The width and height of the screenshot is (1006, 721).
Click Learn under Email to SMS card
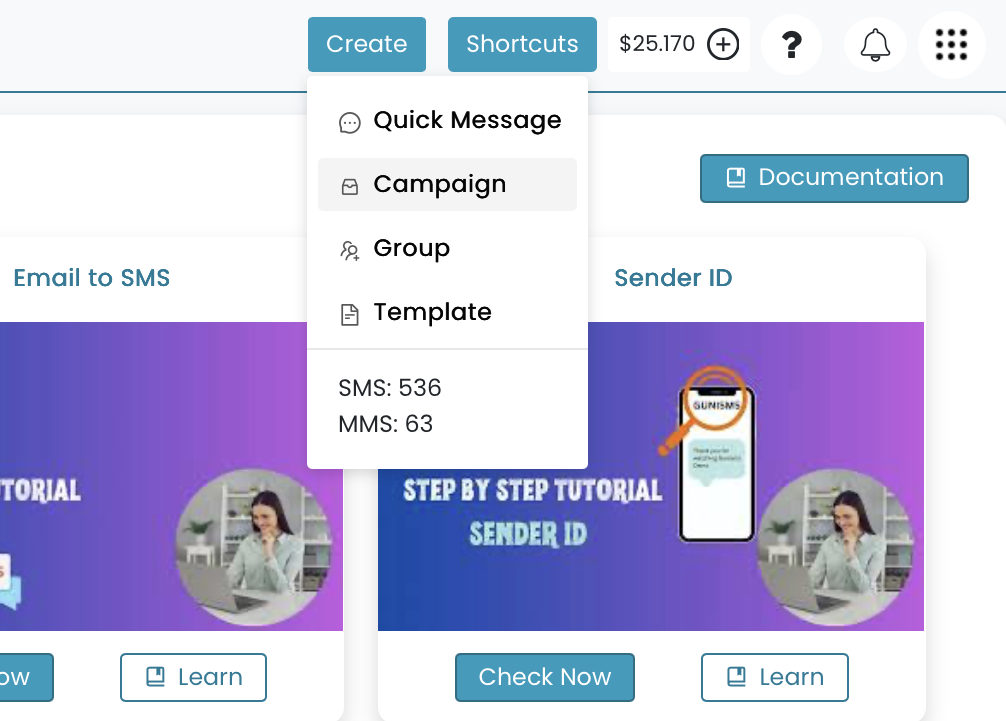click(193, 677)
